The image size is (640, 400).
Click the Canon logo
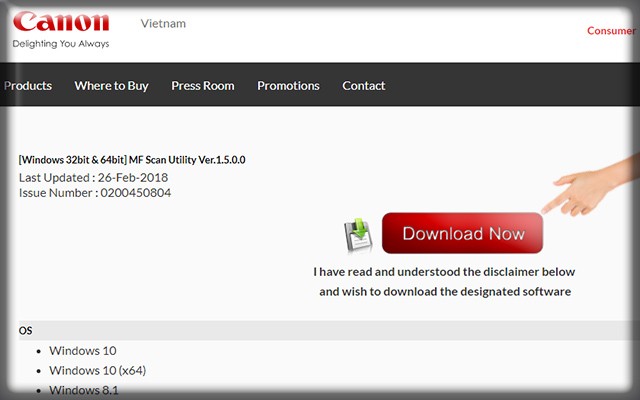click(61, 22)
